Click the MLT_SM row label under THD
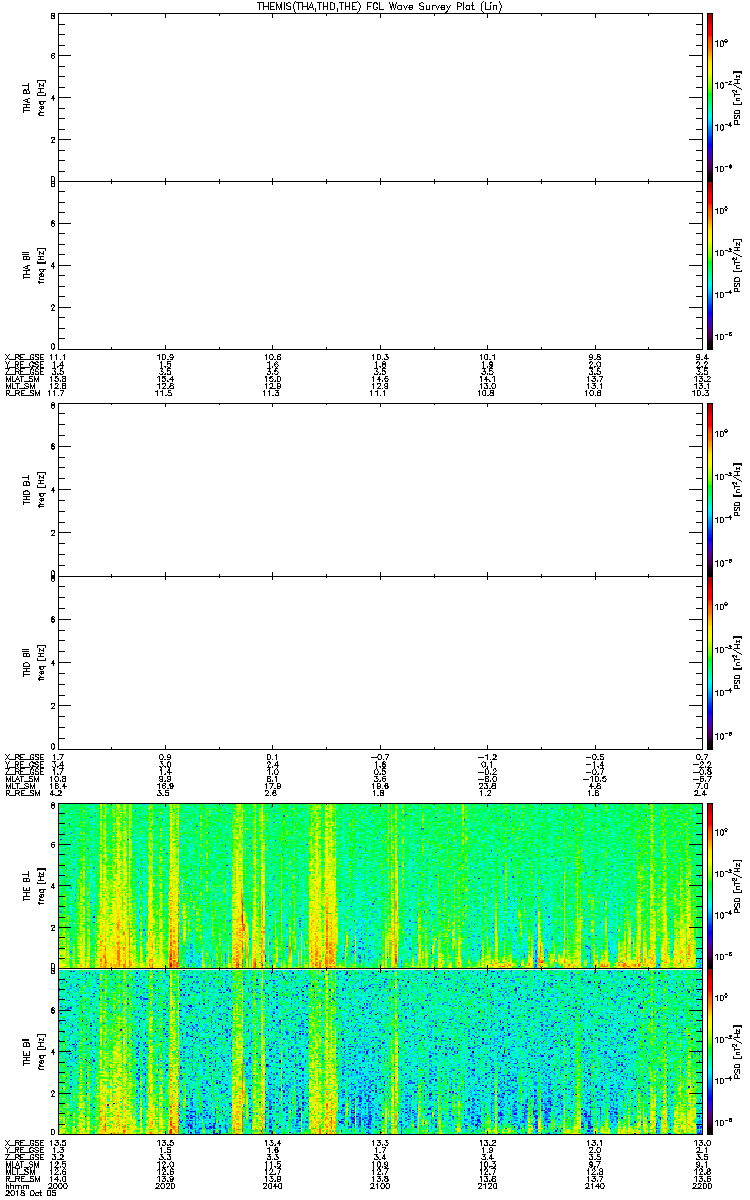The image size is (750, 1200). pyautogui.click(x=20, y=787)
